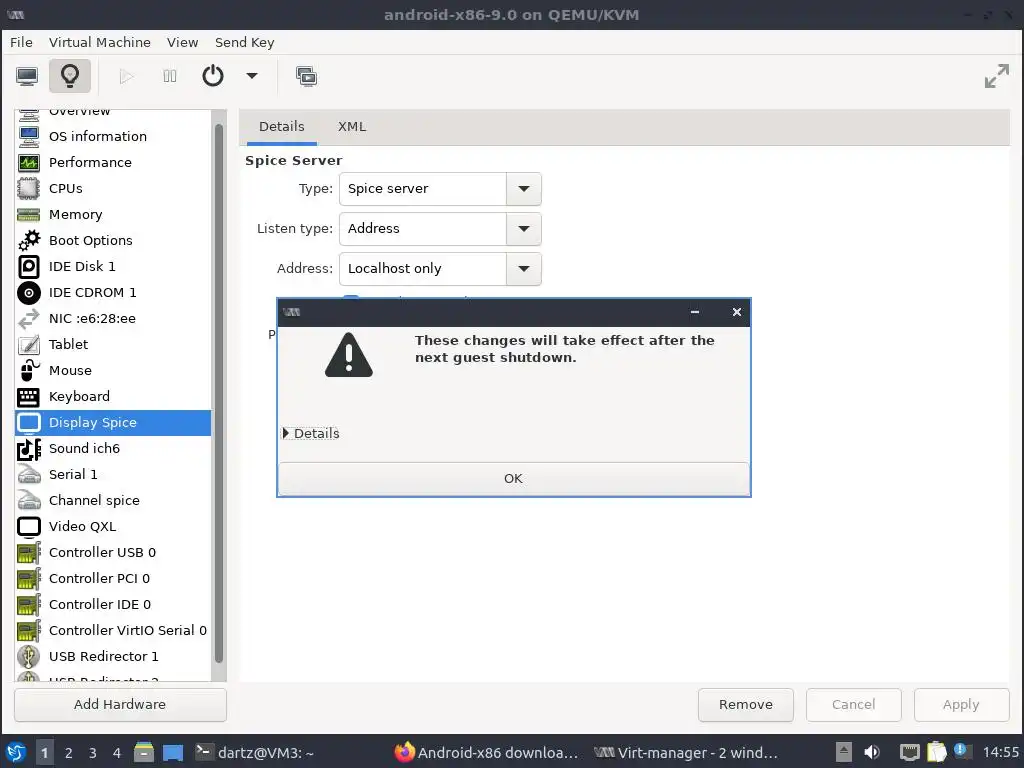
Task: Open the file manager taskbar icon
Action: [x=144, y=752]
